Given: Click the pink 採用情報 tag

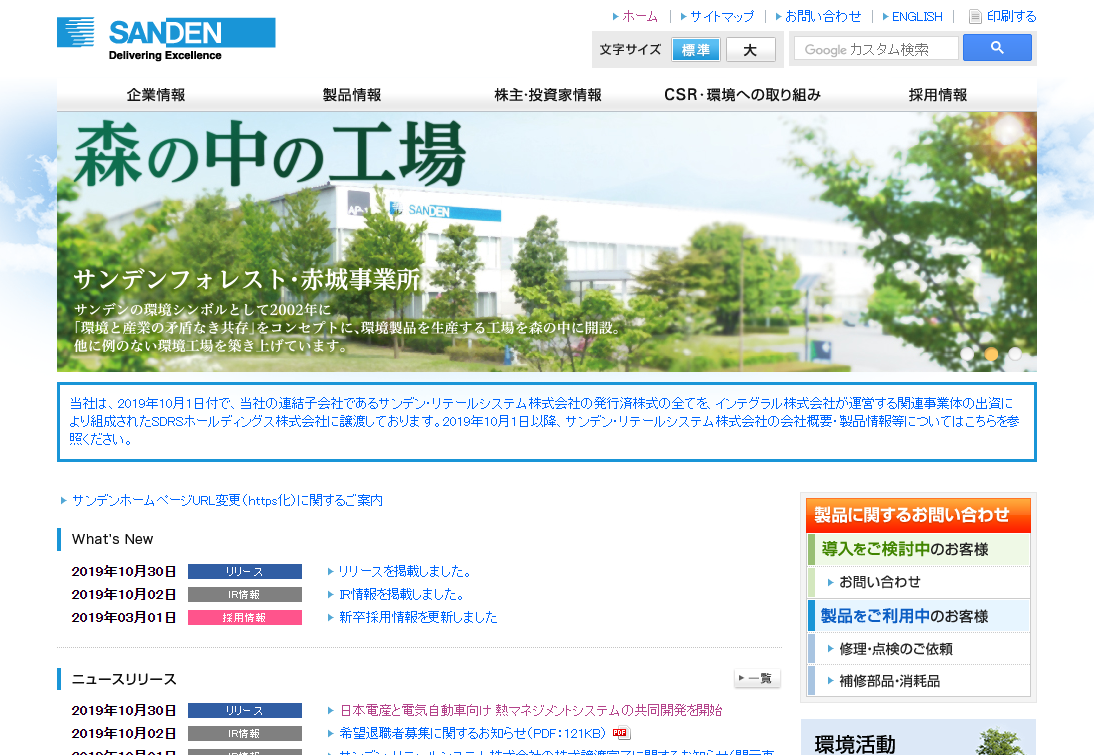Looking at the screenshot, I should point(245,618).
